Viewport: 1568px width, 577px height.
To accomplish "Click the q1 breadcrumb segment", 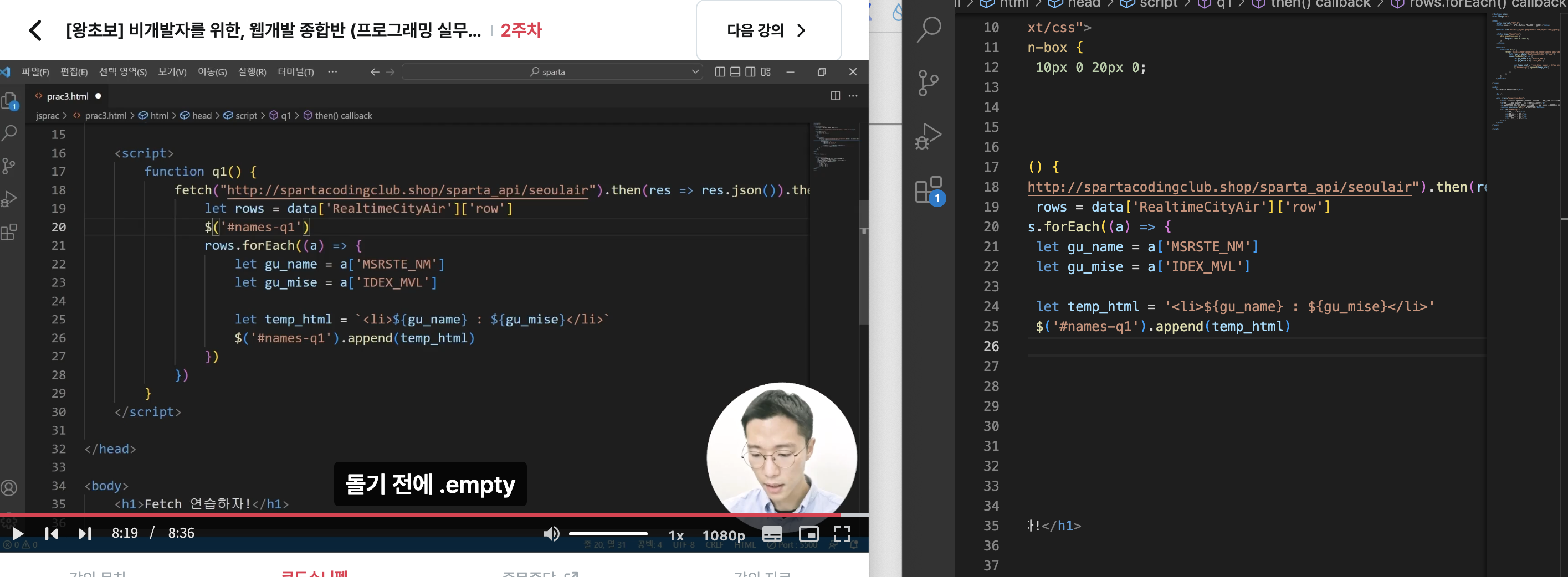I will [x=285, y=116].
